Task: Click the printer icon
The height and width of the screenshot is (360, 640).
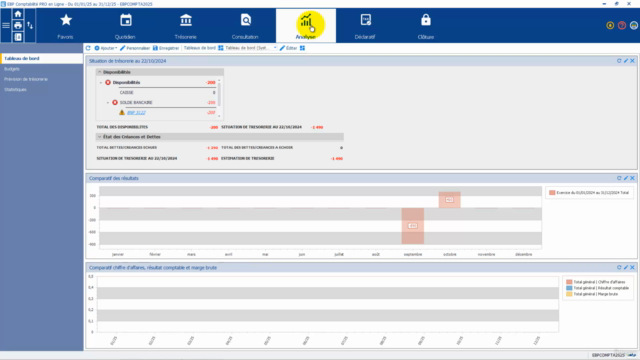Action: 18,25
